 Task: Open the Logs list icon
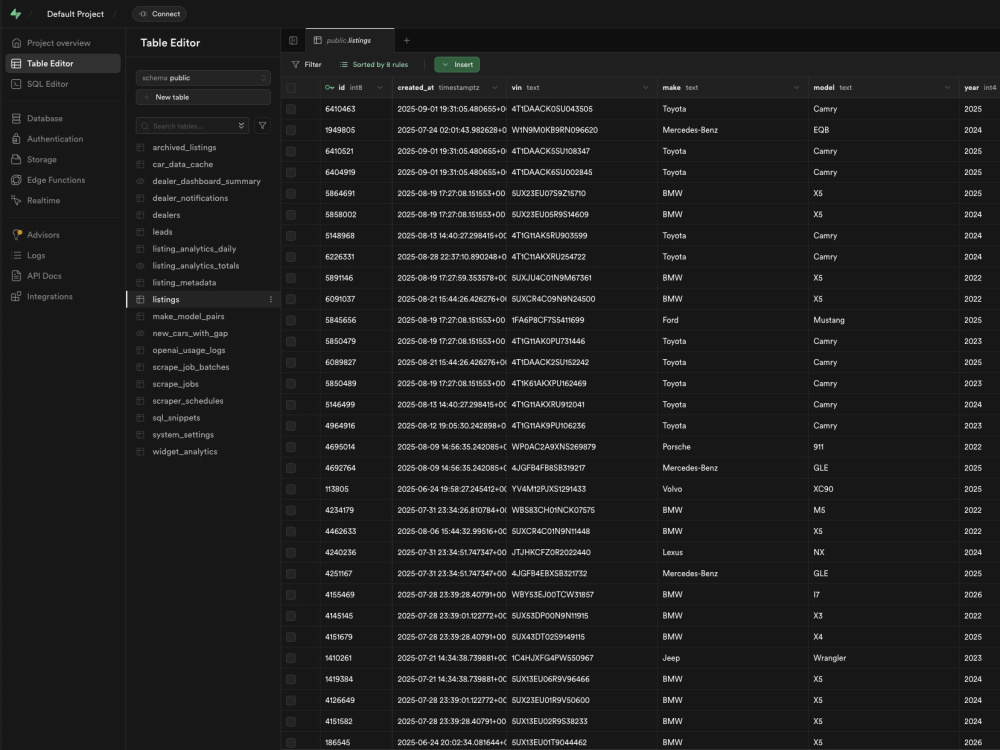[17, 255]
